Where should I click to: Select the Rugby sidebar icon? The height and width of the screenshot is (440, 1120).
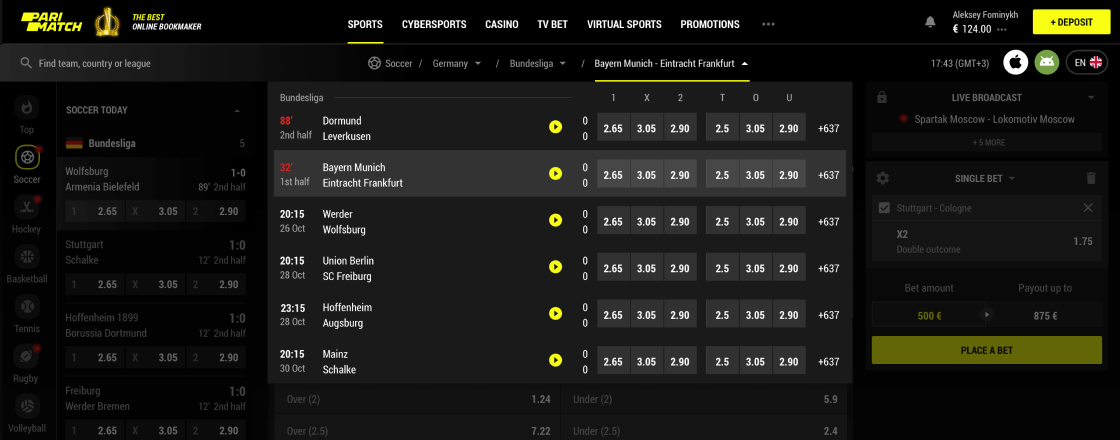[x=26, y=356]
